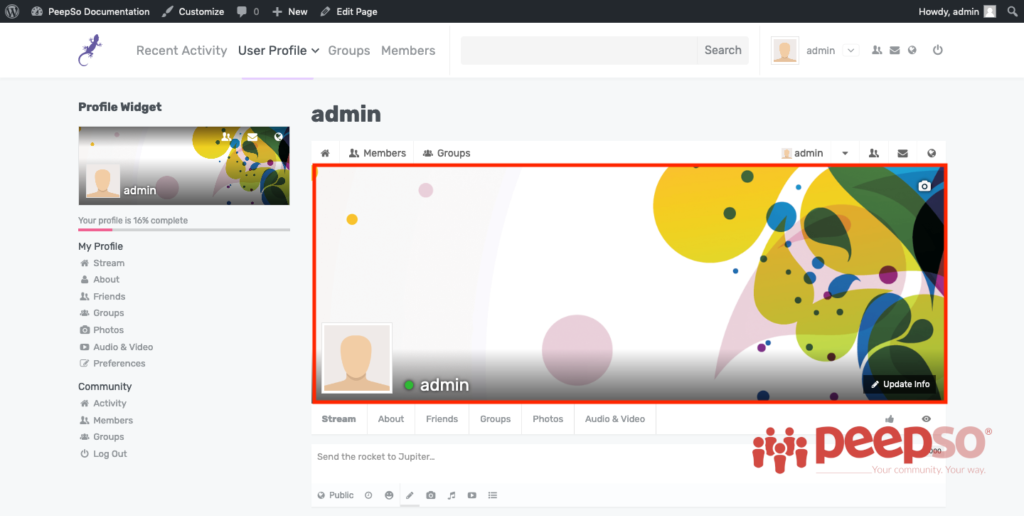Click the home icon in profile toolbar

coord(325,153)
